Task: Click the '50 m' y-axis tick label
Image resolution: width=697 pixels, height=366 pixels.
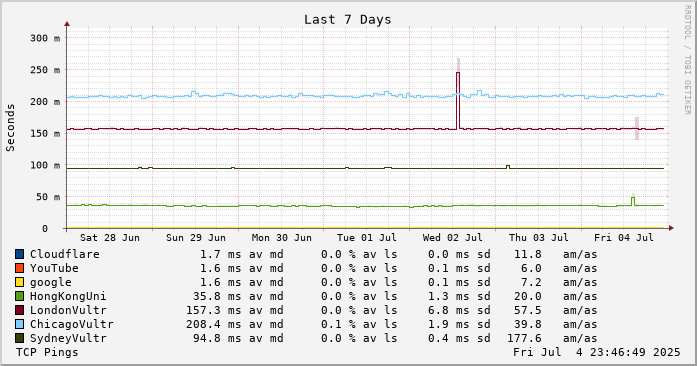Action: [48, 197]
